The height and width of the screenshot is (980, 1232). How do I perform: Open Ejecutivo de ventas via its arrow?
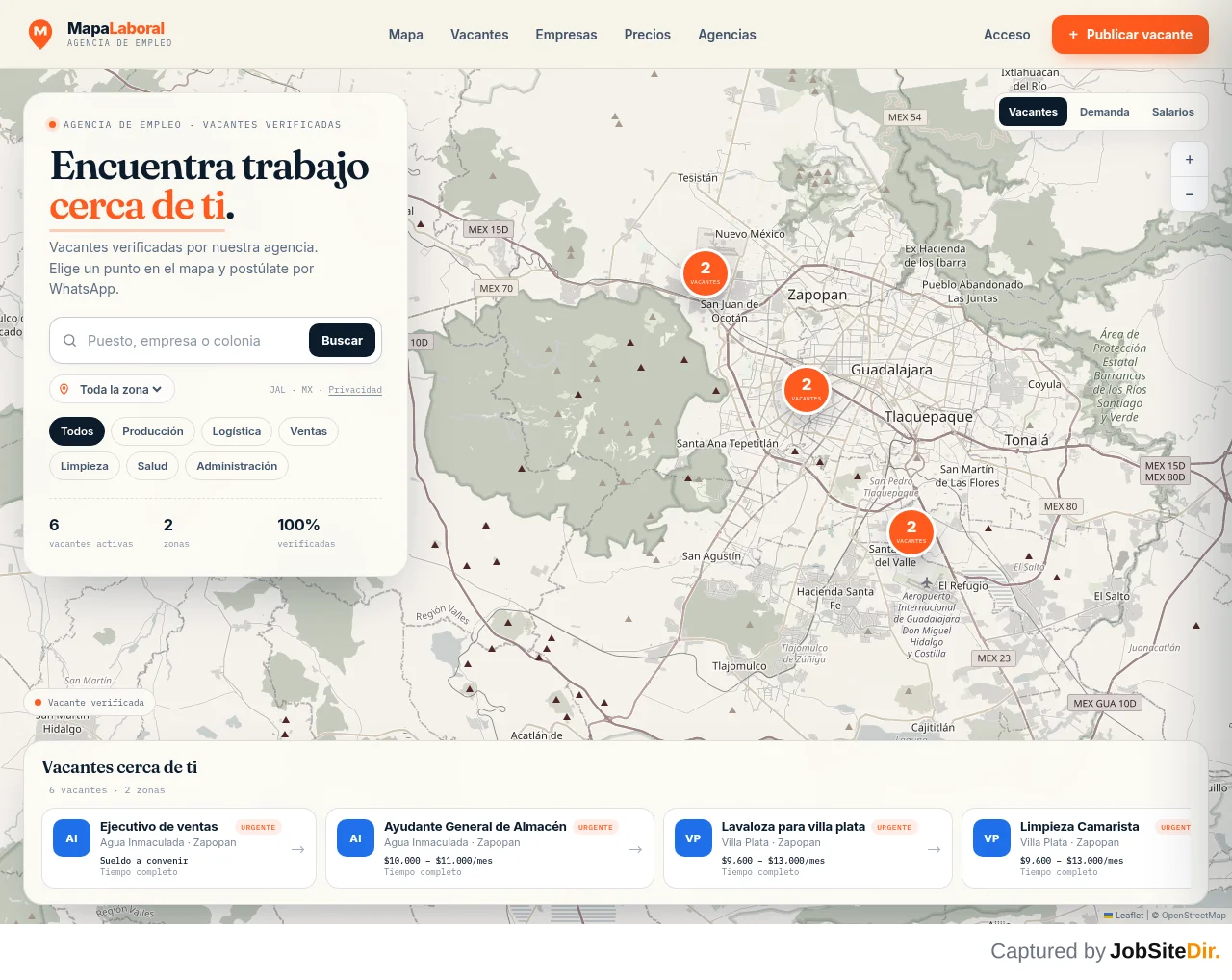tap(297, 849)
